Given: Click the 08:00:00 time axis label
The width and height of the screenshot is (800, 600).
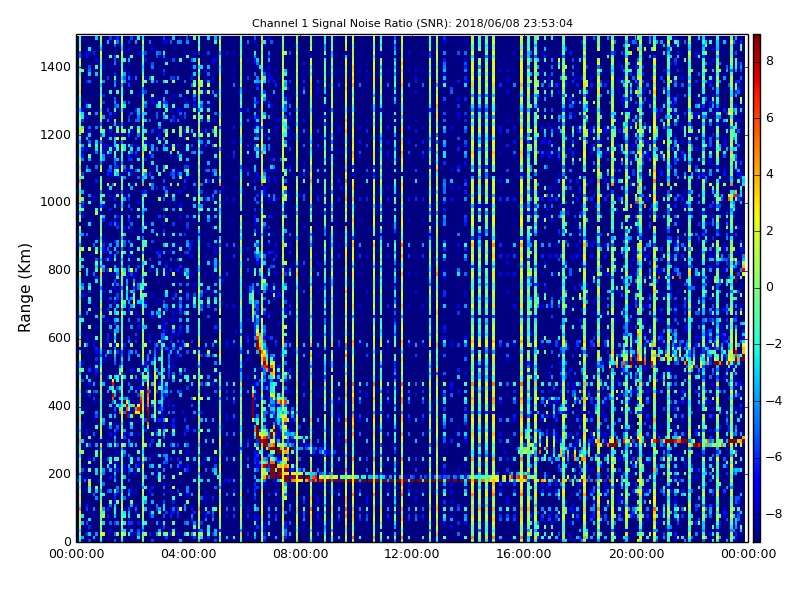Looking at the screenshot, I should pyautogui.click(x=301, y=554).
